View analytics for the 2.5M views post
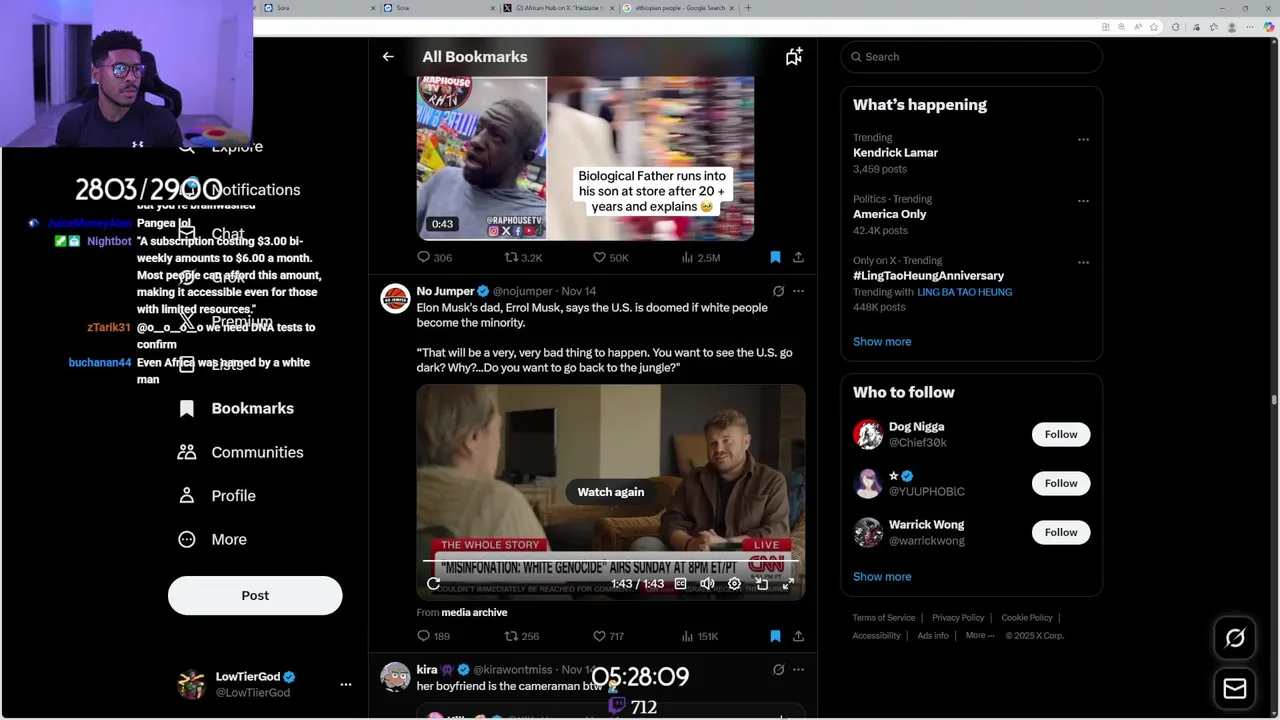Viewport: 1280px width, 720px height. tap(700, 257)
